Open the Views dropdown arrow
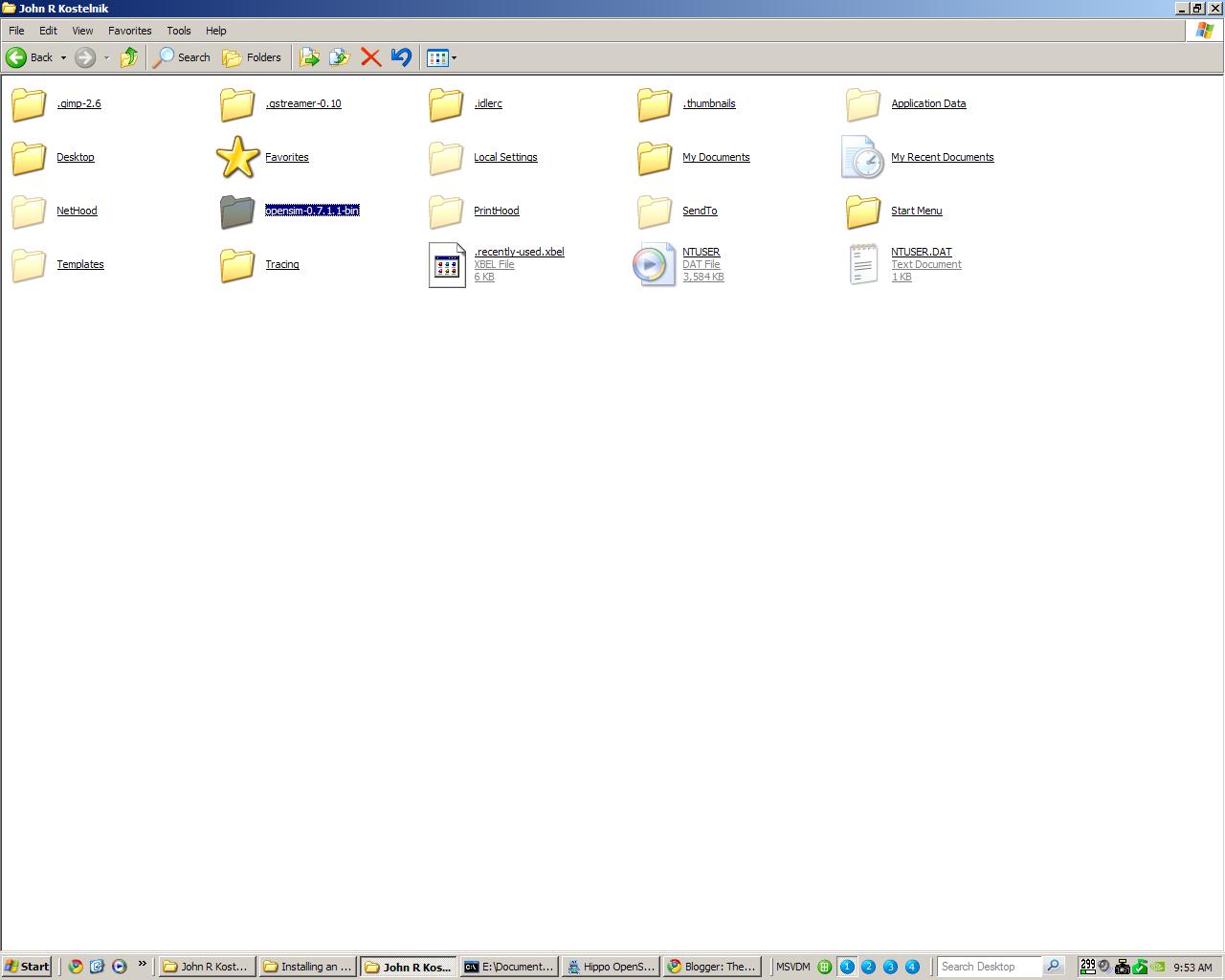This screenshot has width=1225, height=980. click(453, 57)
